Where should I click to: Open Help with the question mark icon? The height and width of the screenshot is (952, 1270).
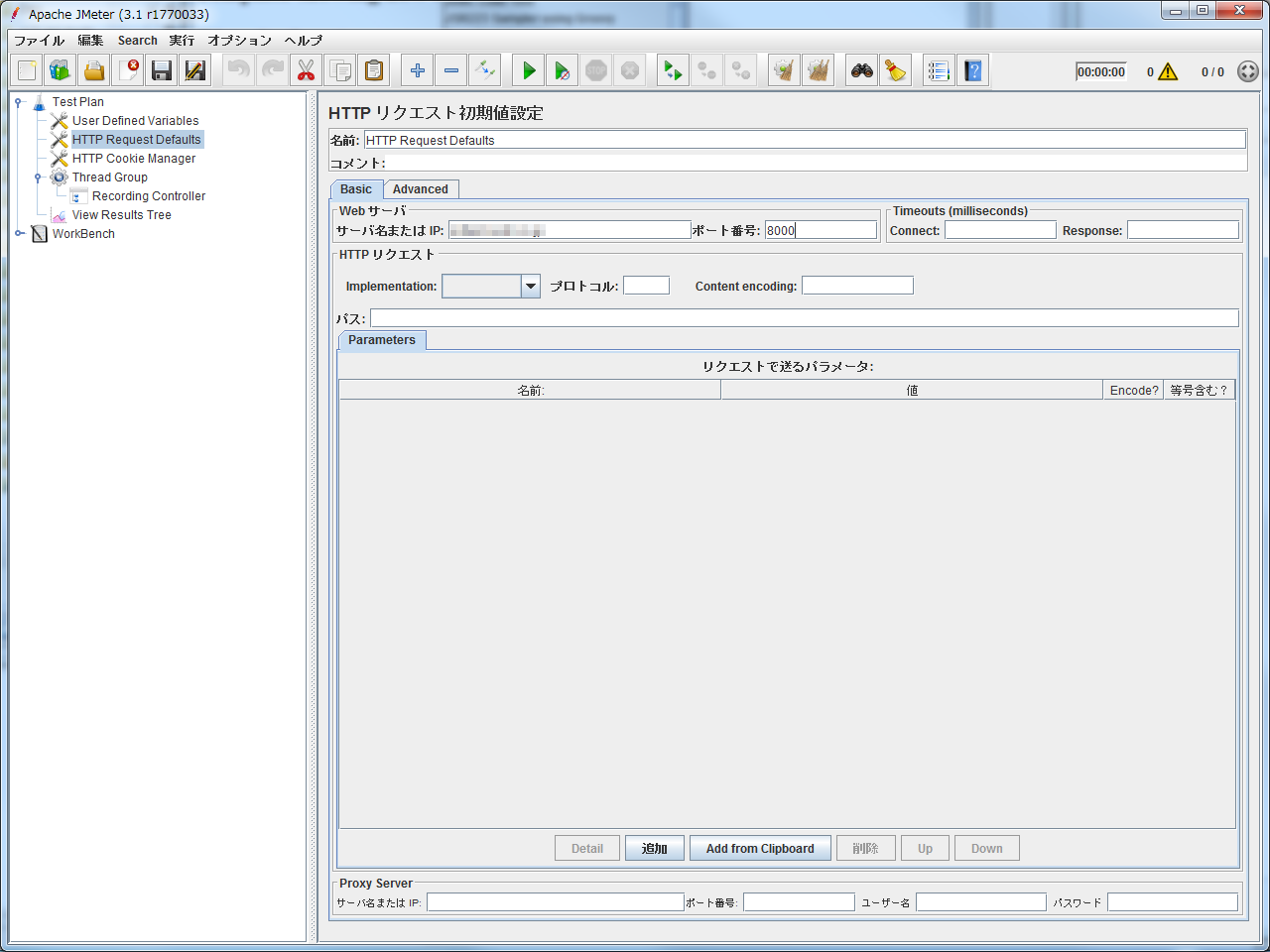[x=972, y=70]
